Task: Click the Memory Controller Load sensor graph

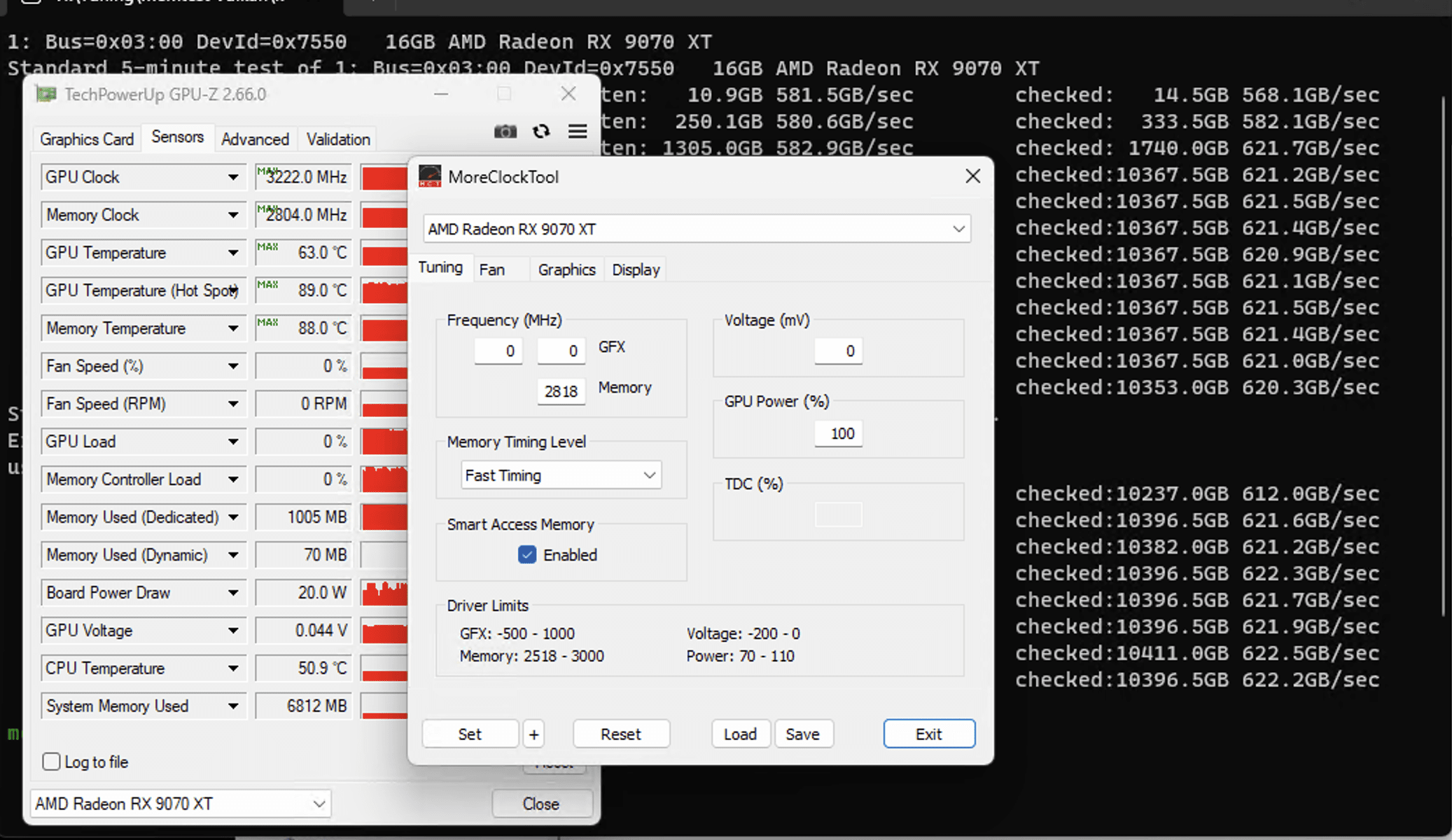Action: (x=384, y=479)
